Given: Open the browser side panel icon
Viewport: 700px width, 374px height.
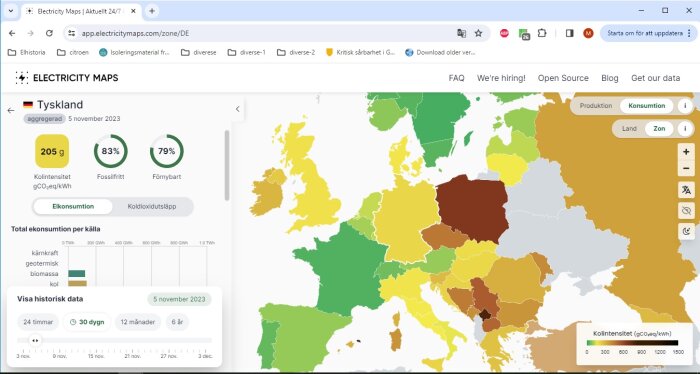Looking at the screenshot, I should (x=570, y=33).
